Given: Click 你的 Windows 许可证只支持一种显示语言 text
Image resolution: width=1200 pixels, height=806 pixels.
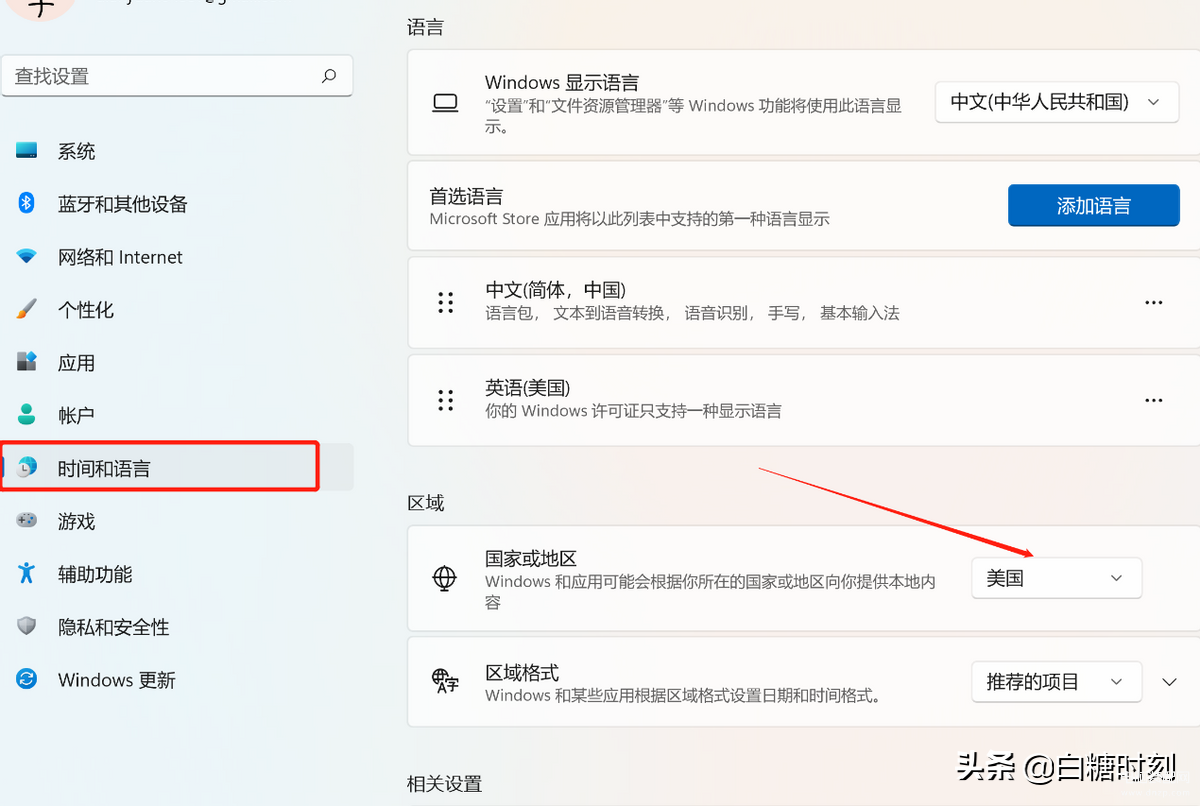Looking at the screenshot, I should click(633, 411).
